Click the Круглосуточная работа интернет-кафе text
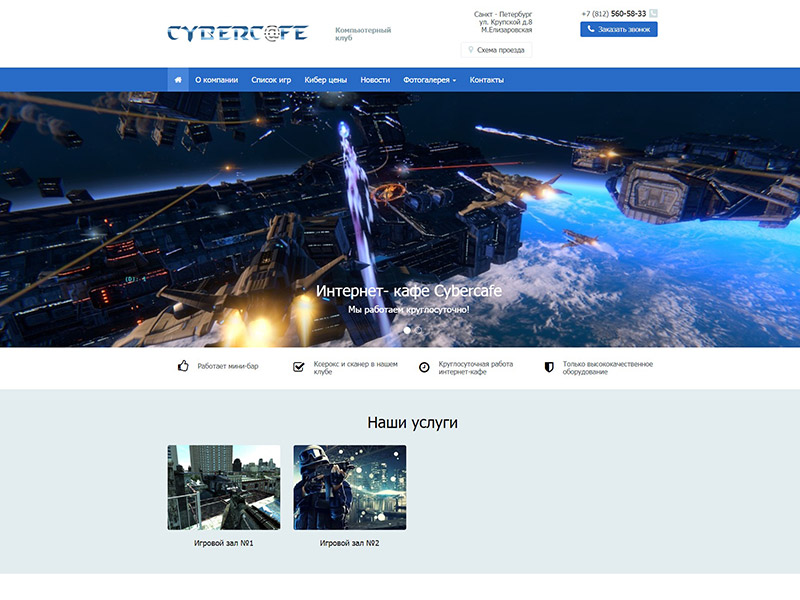 pos(476,368)
